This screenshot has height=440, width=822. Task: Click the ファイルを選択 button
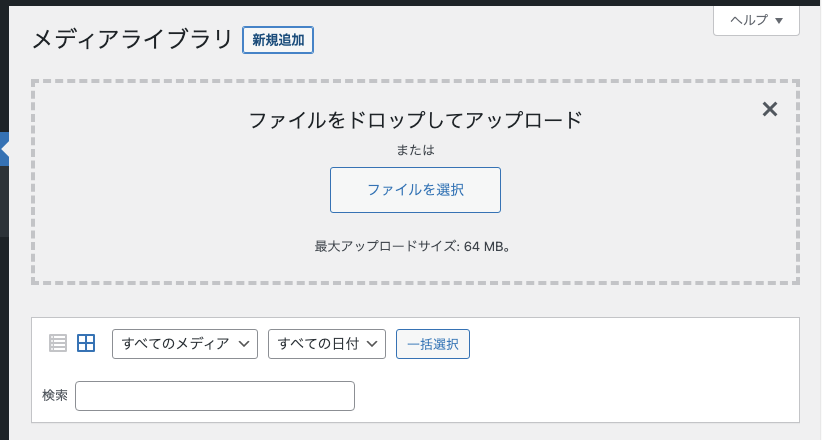tap(415, 190)
